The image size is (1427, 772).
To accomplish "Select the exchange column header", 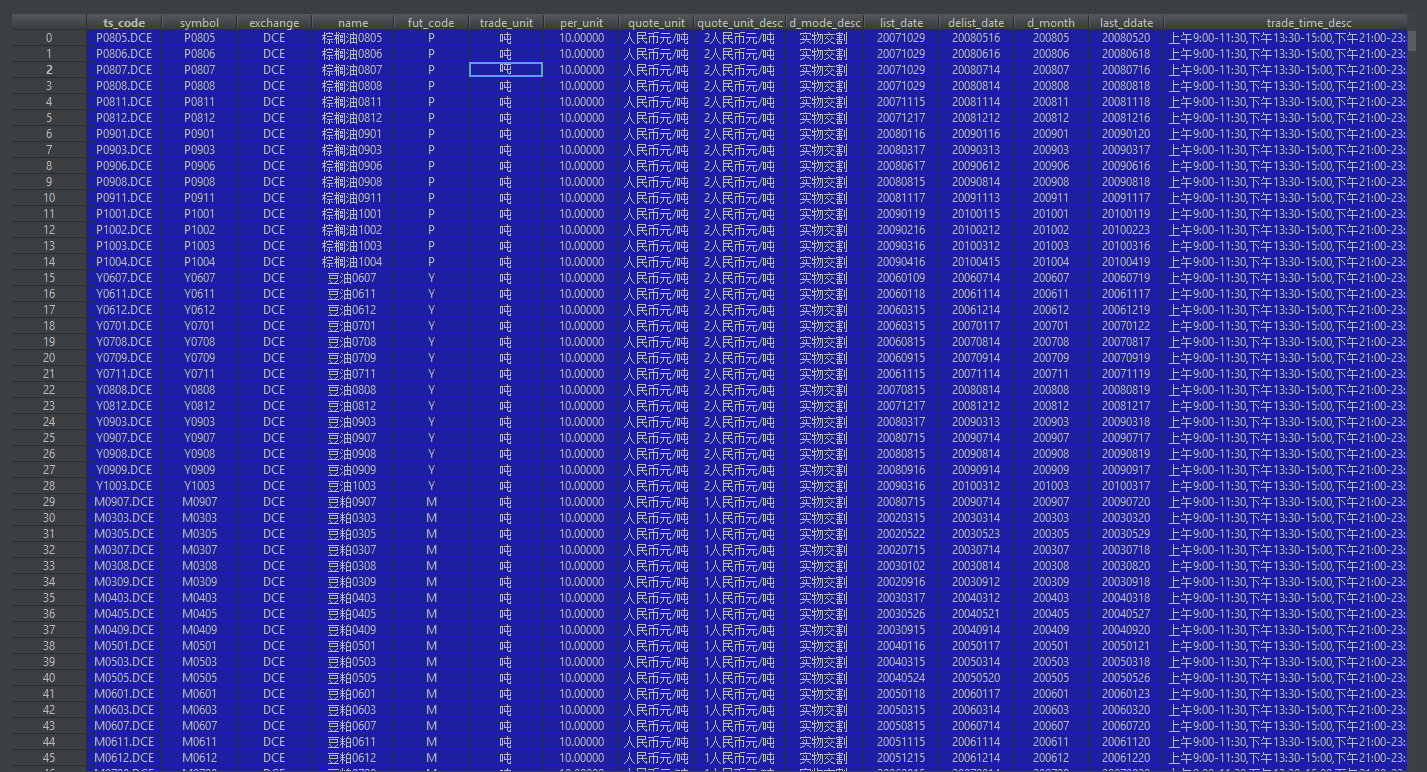I will coord(274,23).
